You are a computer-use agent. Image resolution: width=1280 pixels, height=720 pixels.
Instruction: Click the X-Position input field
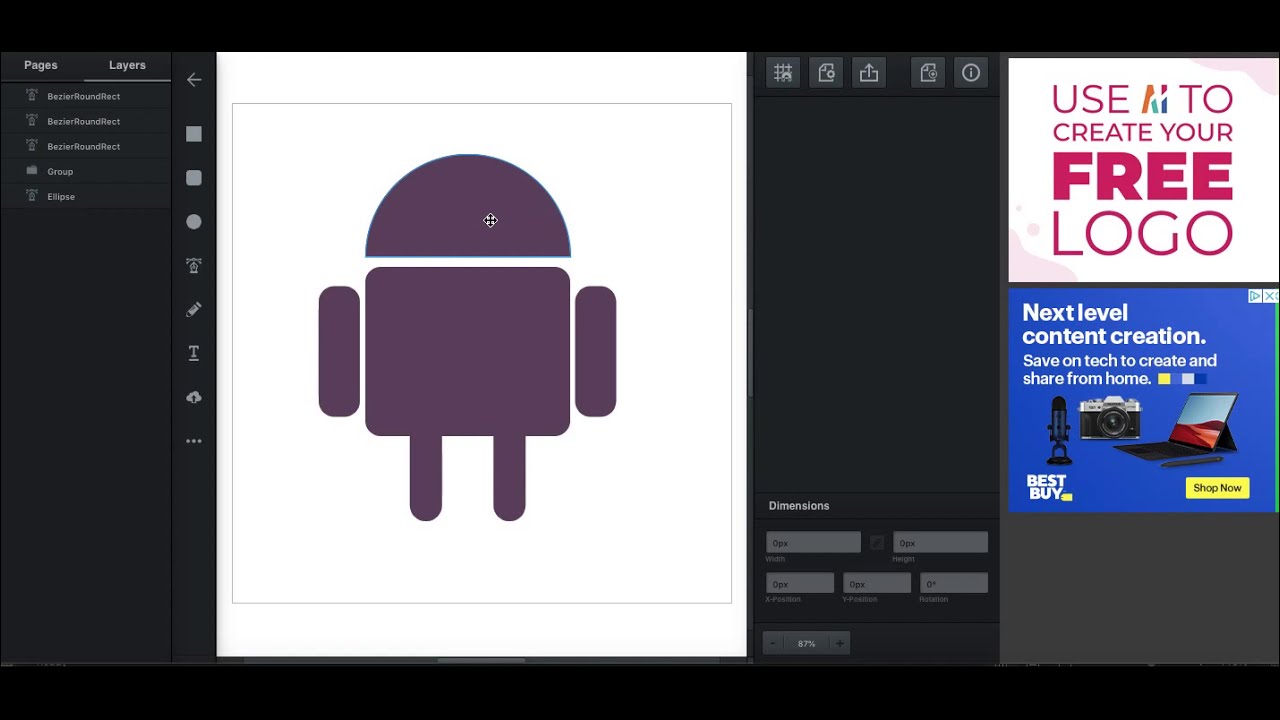pyautogui.click(x=800, y=584)
